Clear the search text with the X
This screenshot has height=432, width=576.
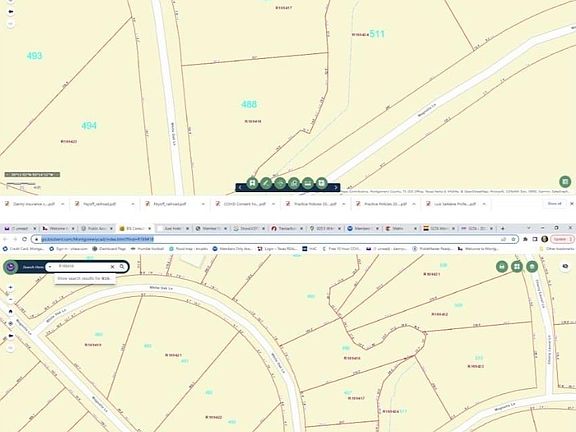click(x=112, y=267)
